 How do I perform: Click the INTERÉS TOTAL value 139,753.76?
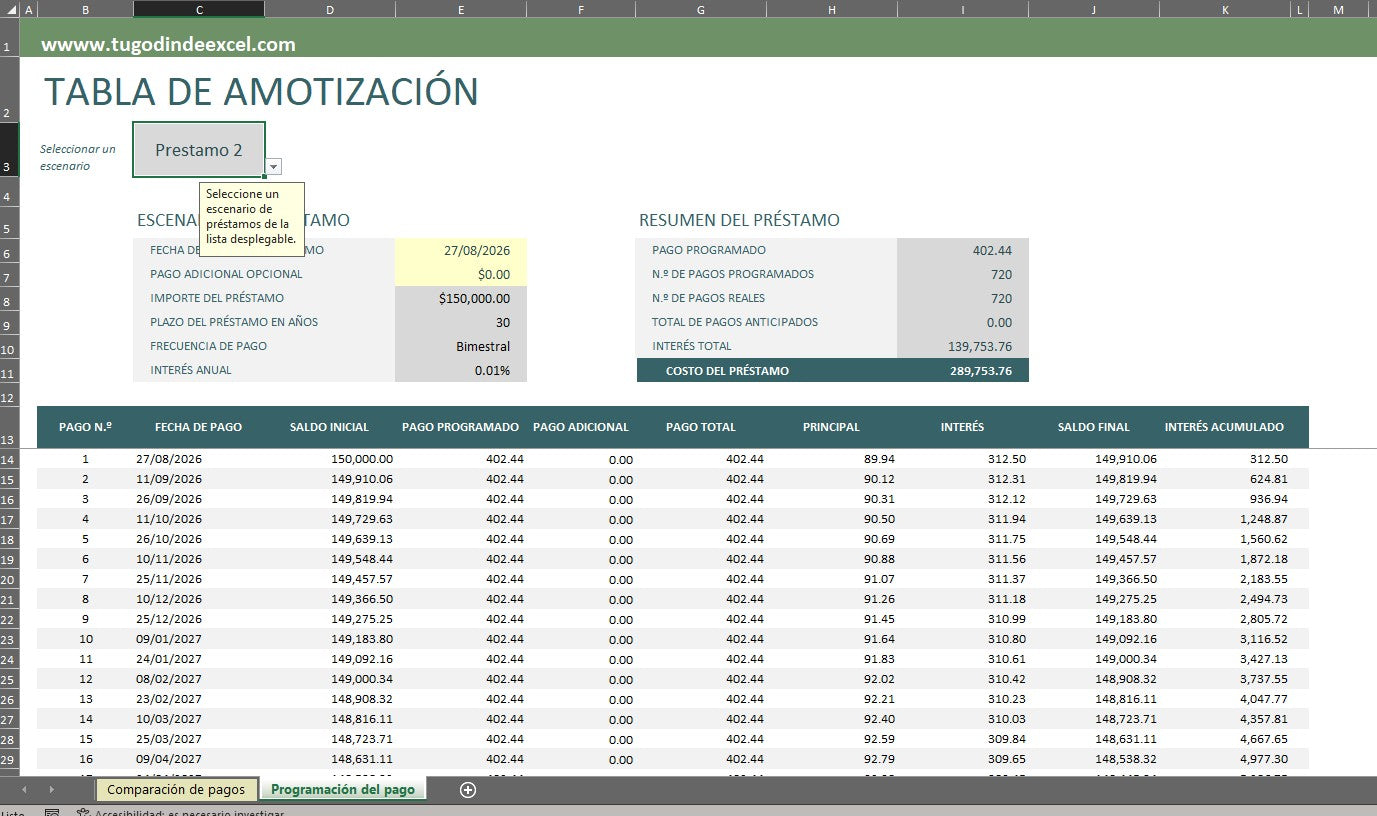(x=963, y=346)
